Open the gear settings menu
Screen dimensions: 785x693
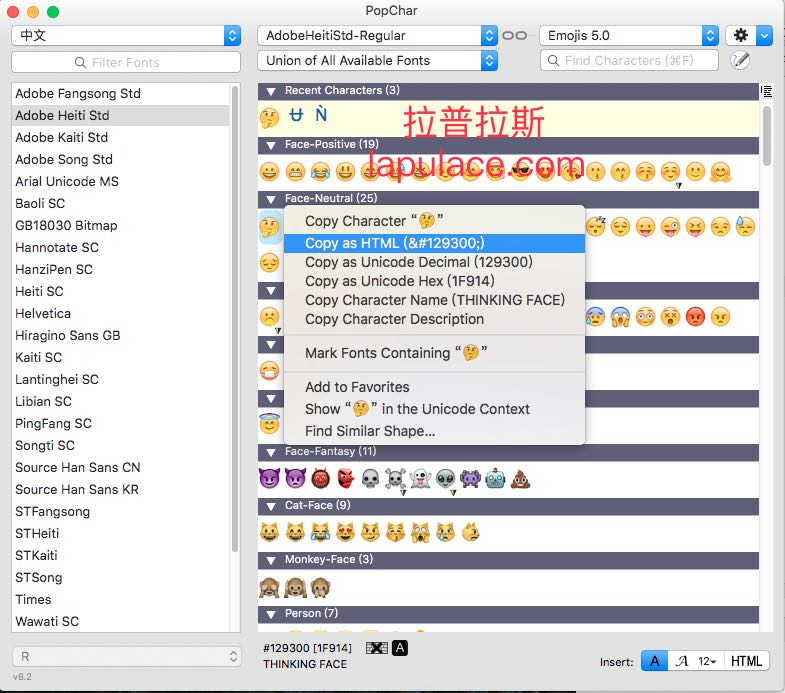740,36
